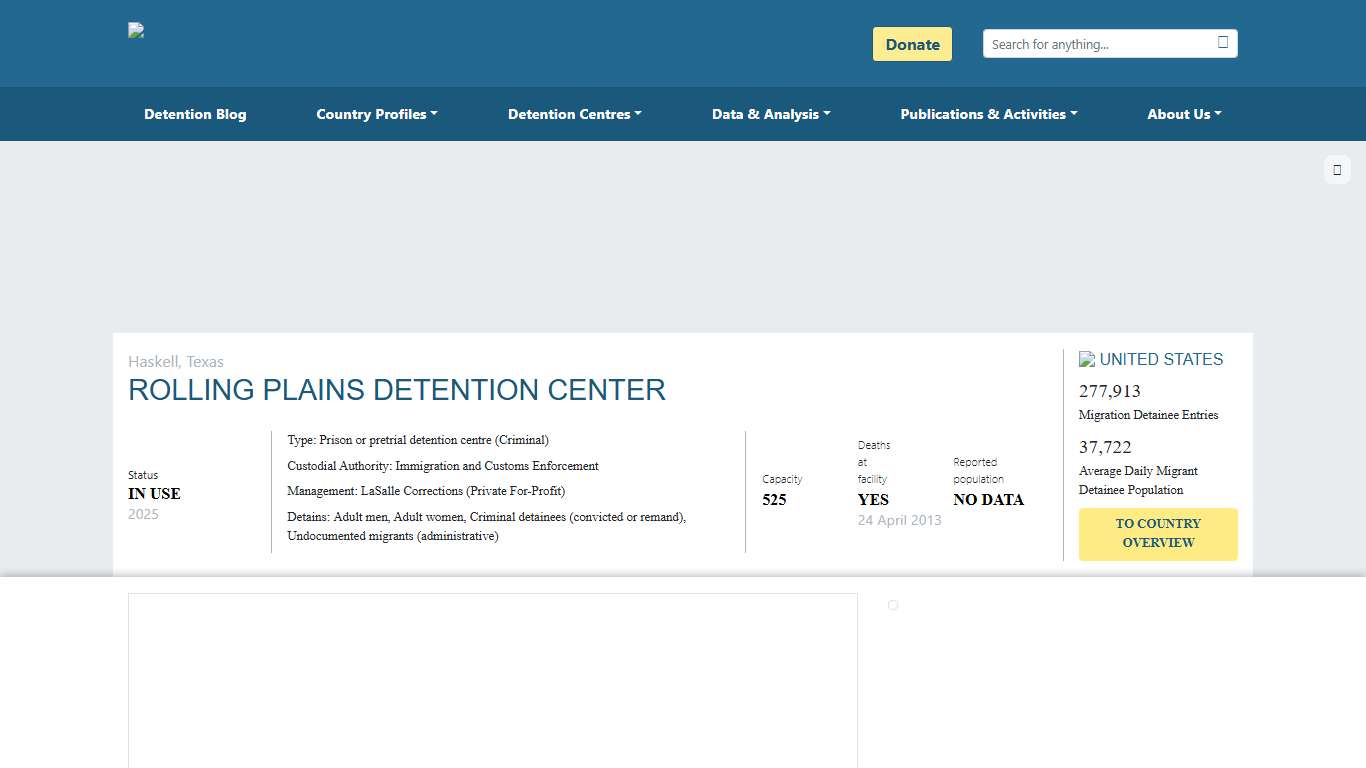Image resolution: width=1366 pixels, height=768 pixels.
Task: Click the TO COUNTRY OVERVIEW button
Action: pyautogui.click(x=1157, y=533)
